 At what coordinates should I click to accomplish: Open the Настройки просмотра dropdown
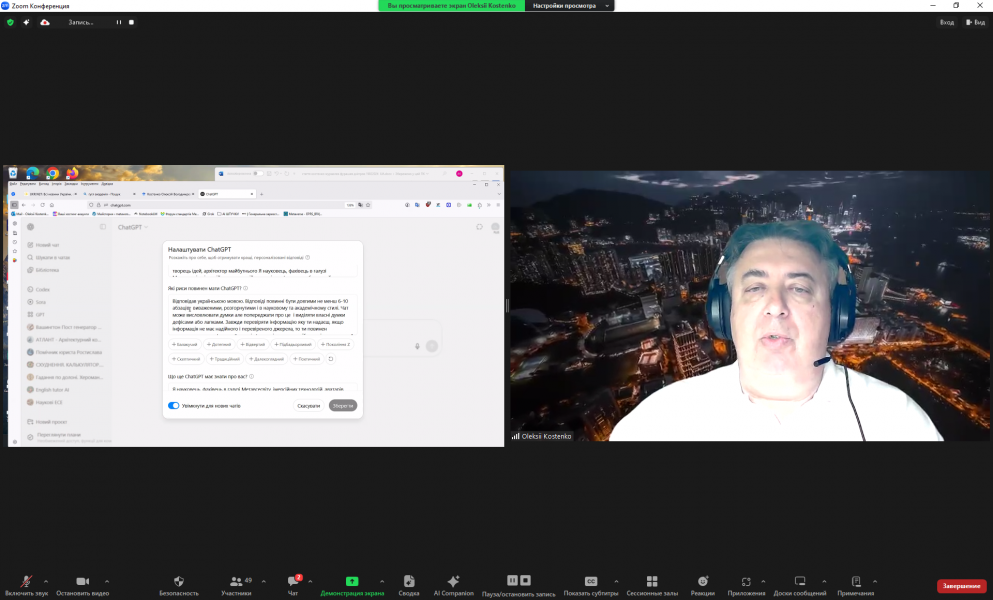570,6
